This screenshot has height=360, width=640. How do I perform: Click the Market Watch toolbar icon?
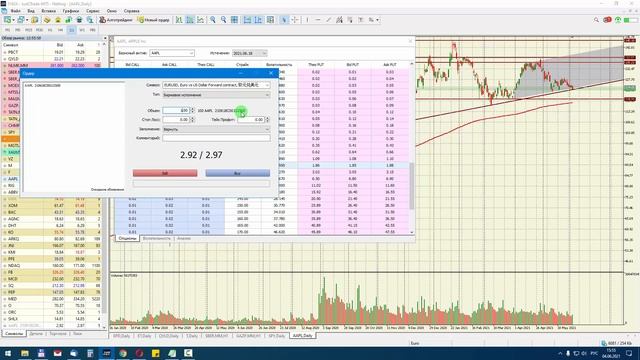tap(35, 20)
